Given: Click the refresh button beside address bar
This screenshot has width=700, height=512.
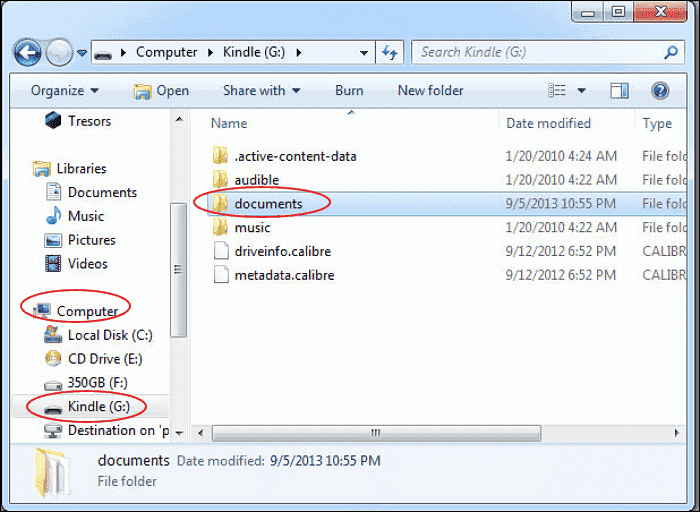Looking at the screenshot, I should pos(390,52).
